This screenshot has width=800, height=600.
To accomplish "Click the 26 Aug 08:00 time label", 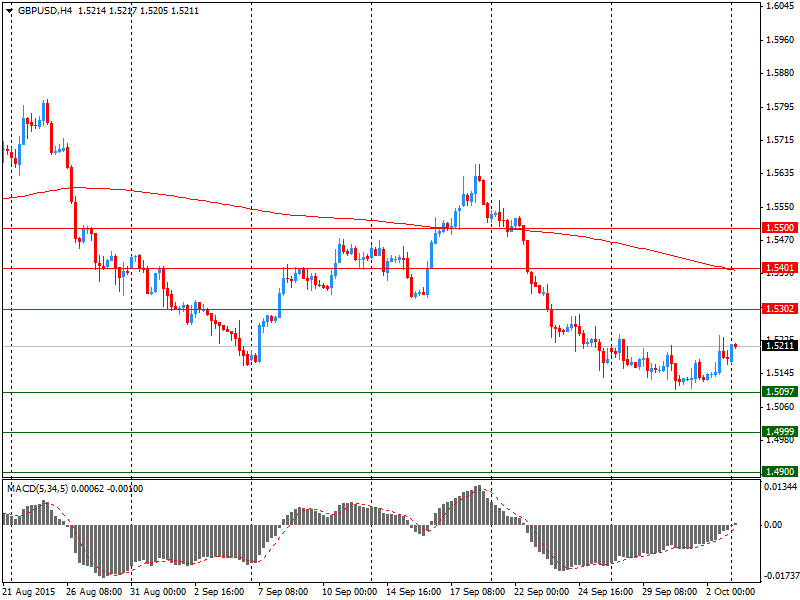I will (94, 592).
